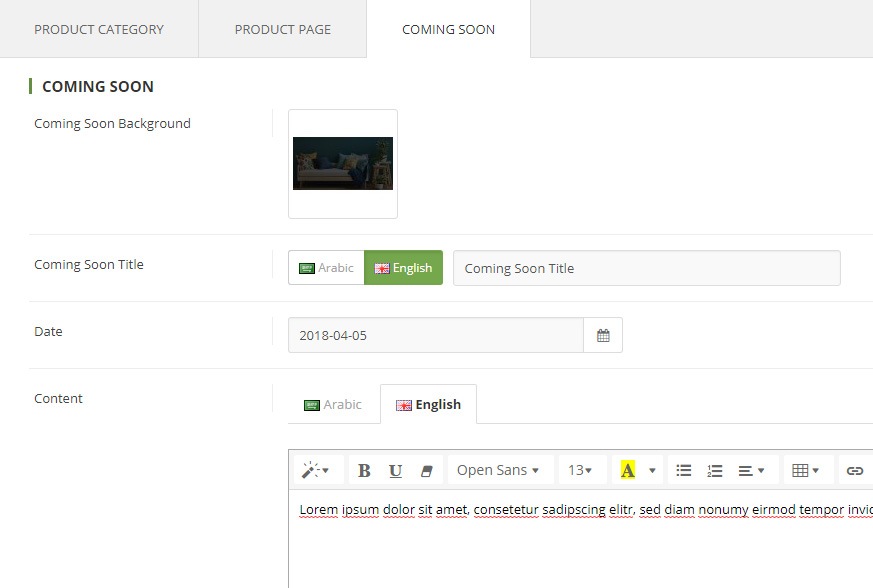Image resolution: width=873 pixels, height=588 pixels.
Task: Select the Coming Soon tab
Action: (448, 29)
